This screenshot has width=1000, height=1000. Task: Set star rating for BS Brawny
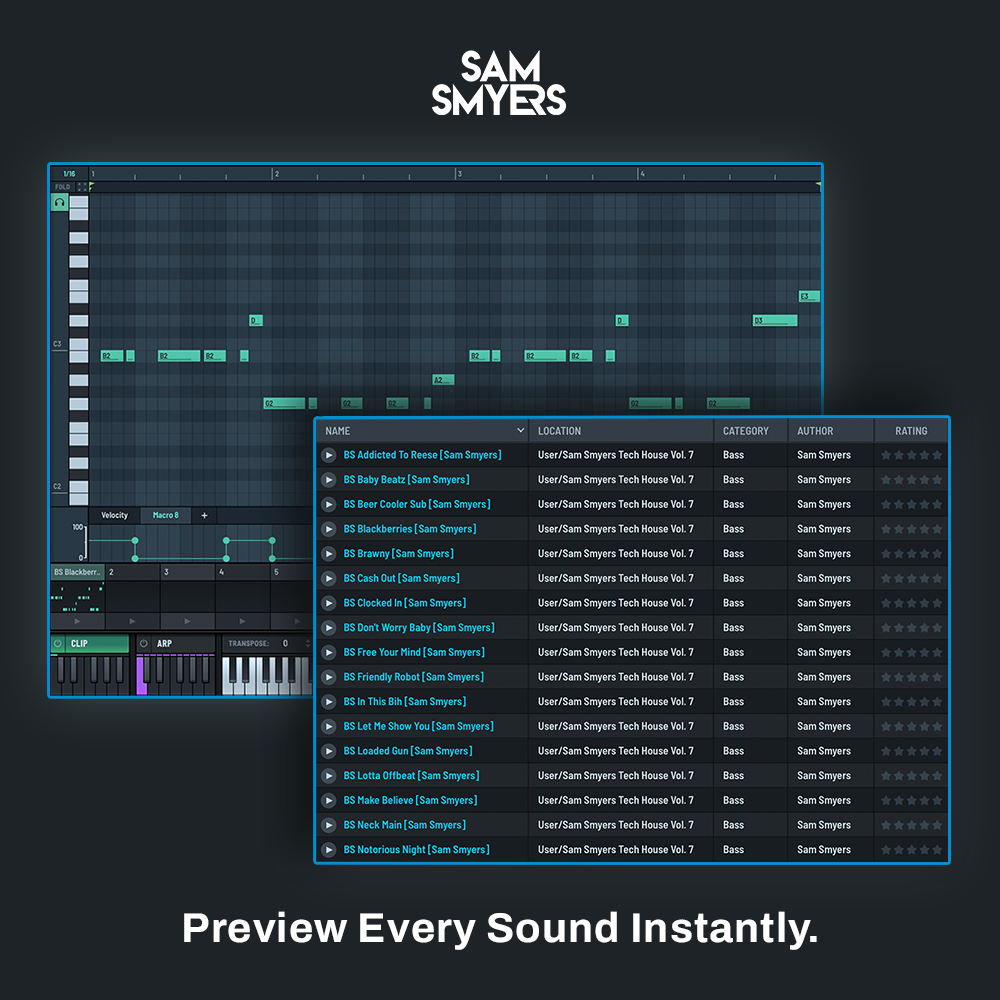pos(911,554)
